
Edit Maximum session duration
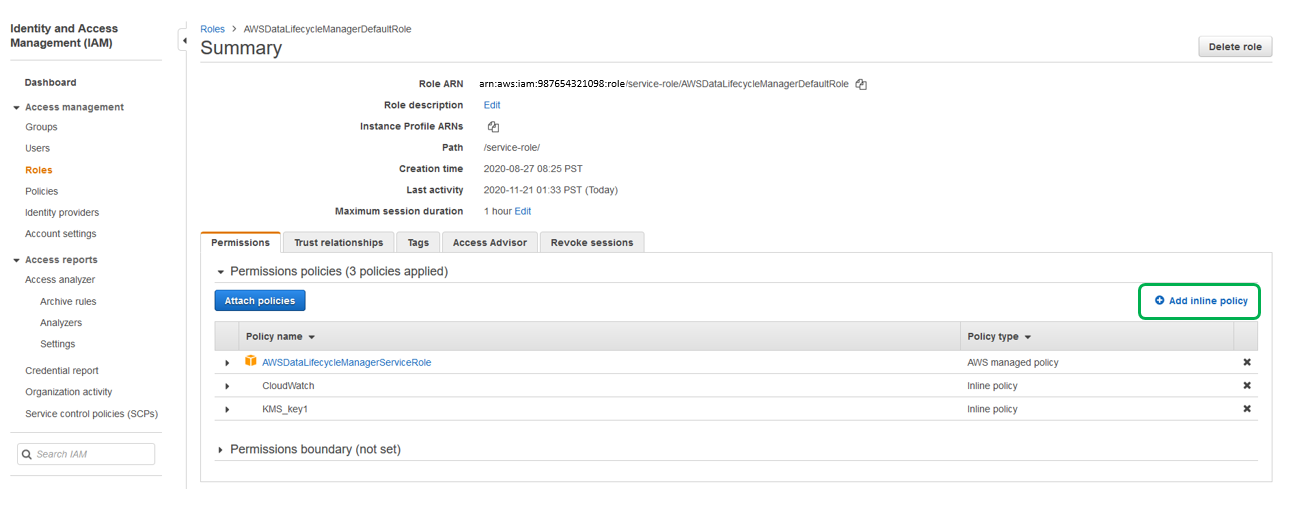click(523, 211)
